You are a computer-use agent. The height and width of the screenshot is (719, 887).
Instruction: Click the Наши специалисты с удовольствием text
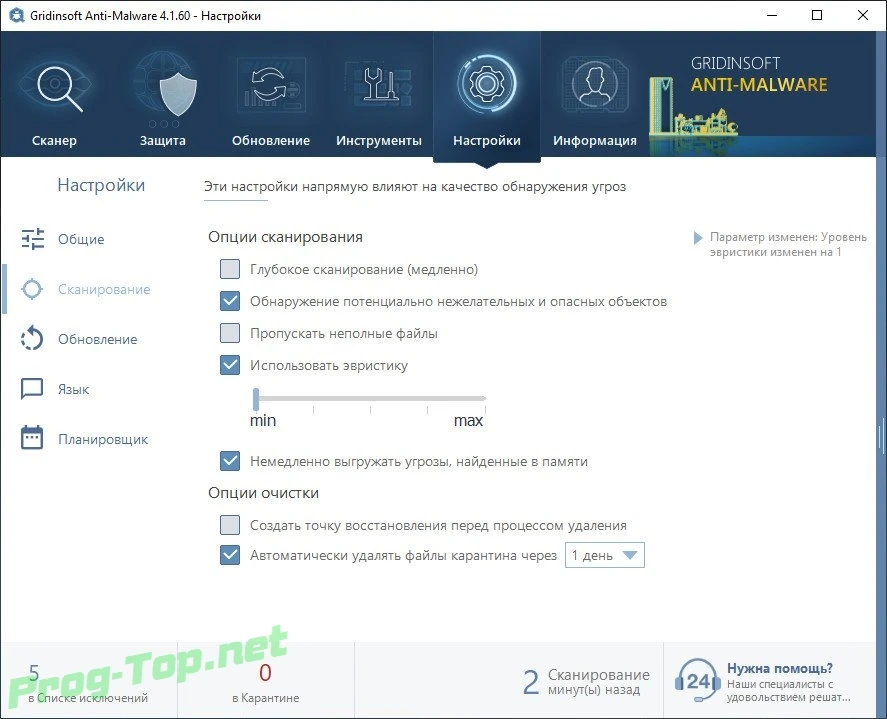click(788, 691)
